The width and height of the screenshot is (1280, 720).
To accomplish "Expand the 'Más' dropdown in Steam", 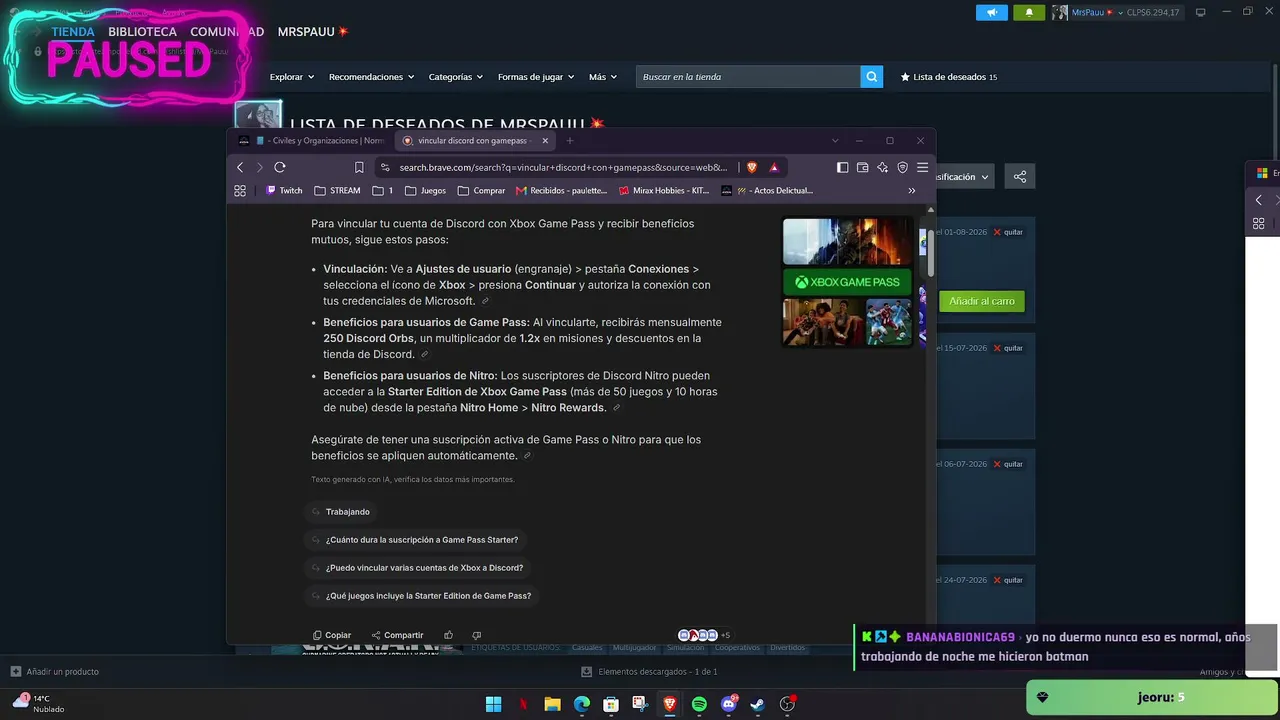I will 603,77.
